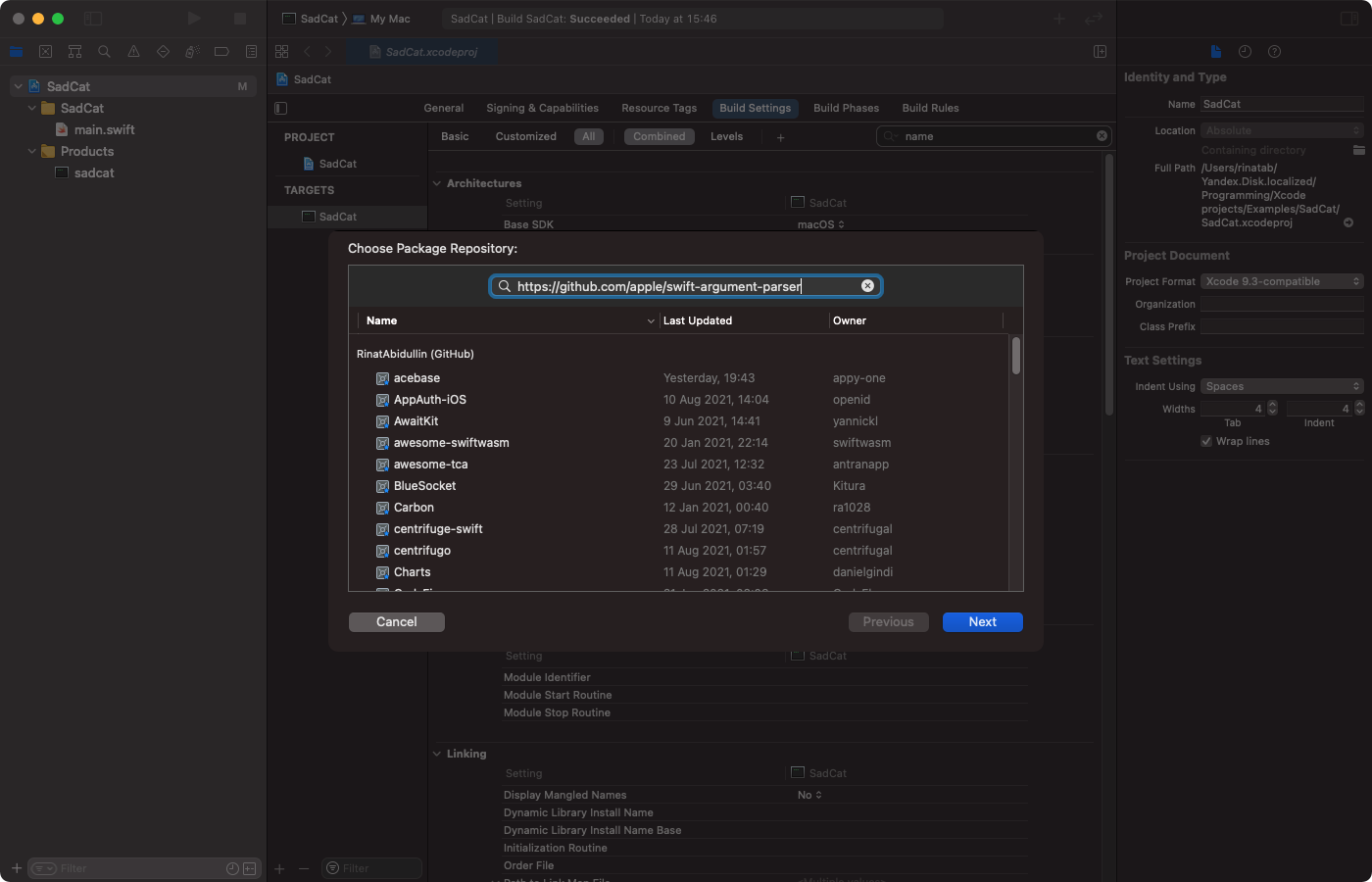Viewport: 1372px width, 882px height.
Task: Open the Test navigator diamond icon
Action: point(163,52)
